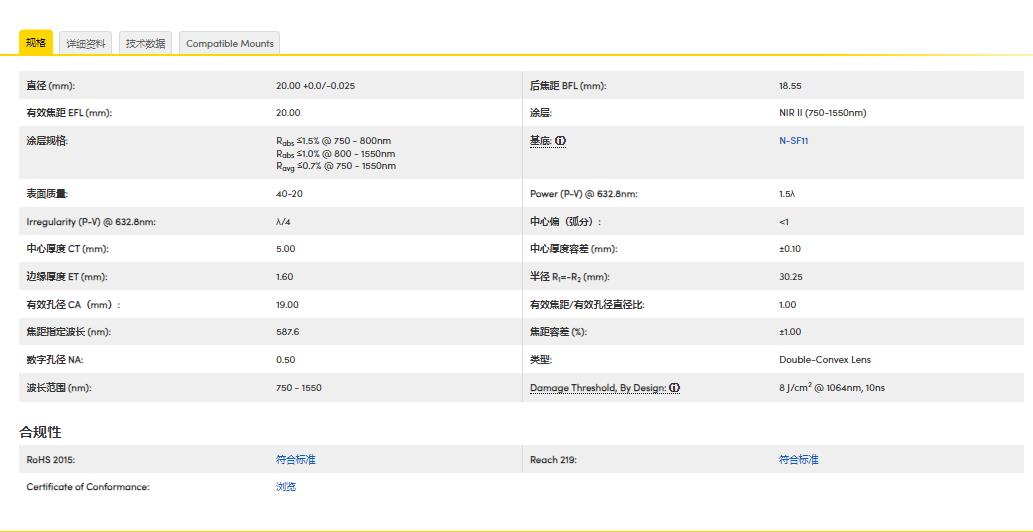Open the Reach 219 符合标准 link

coord(798,460)
